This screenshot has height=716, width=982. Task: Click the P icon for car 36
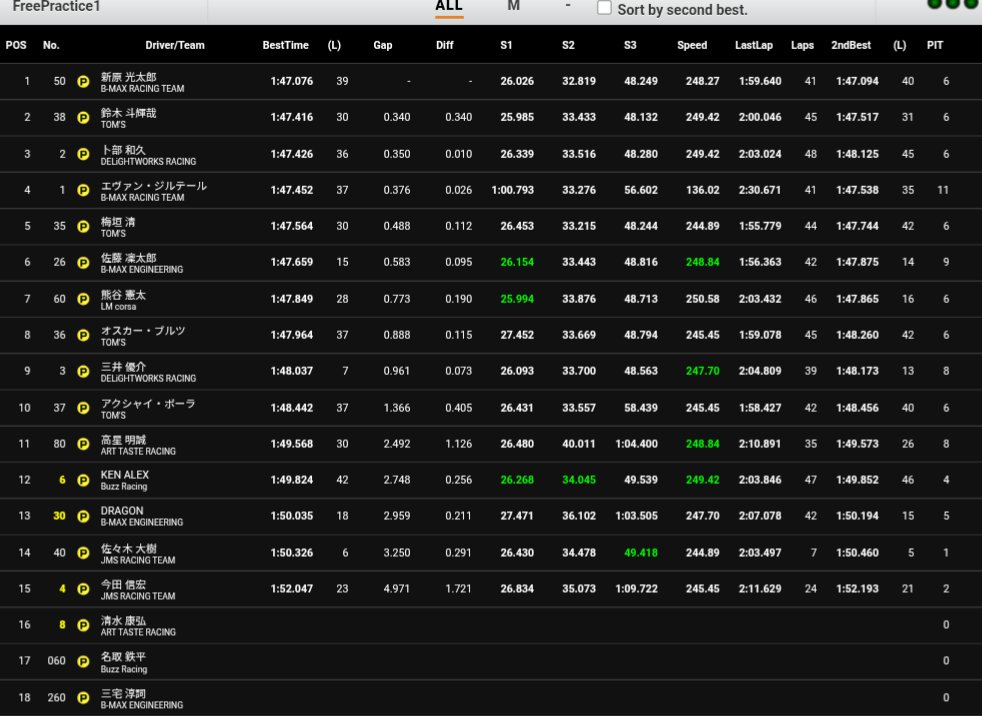point(83,335)
